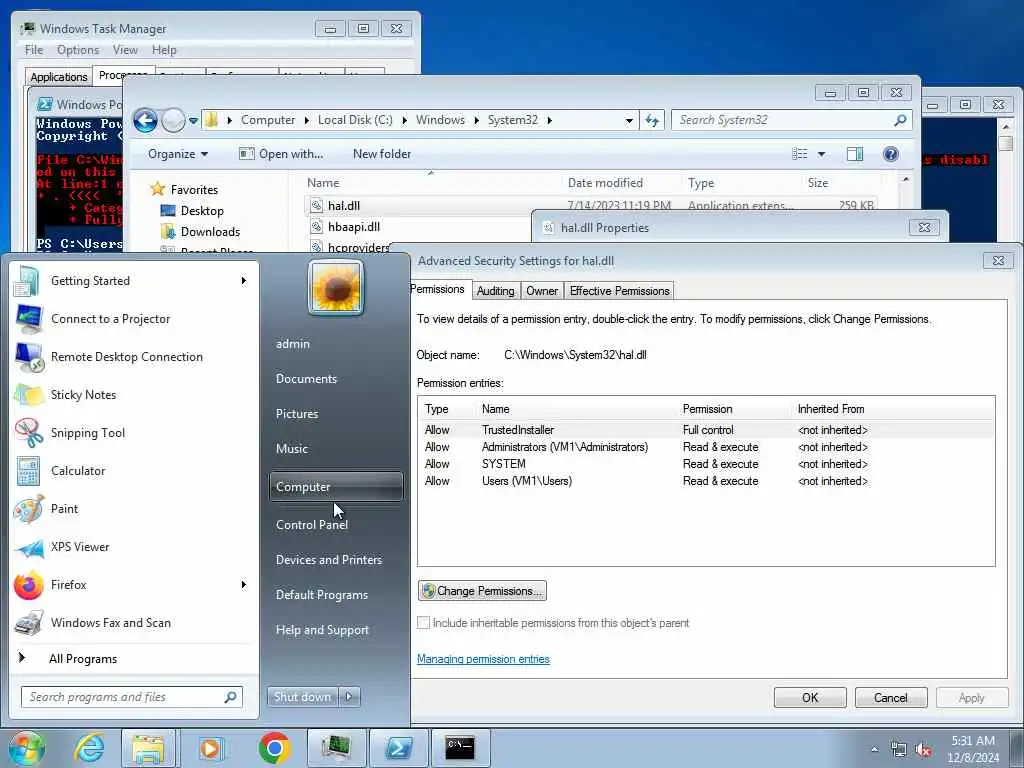
Task: Launch the Snipping Tool
Action: point(134,432)
